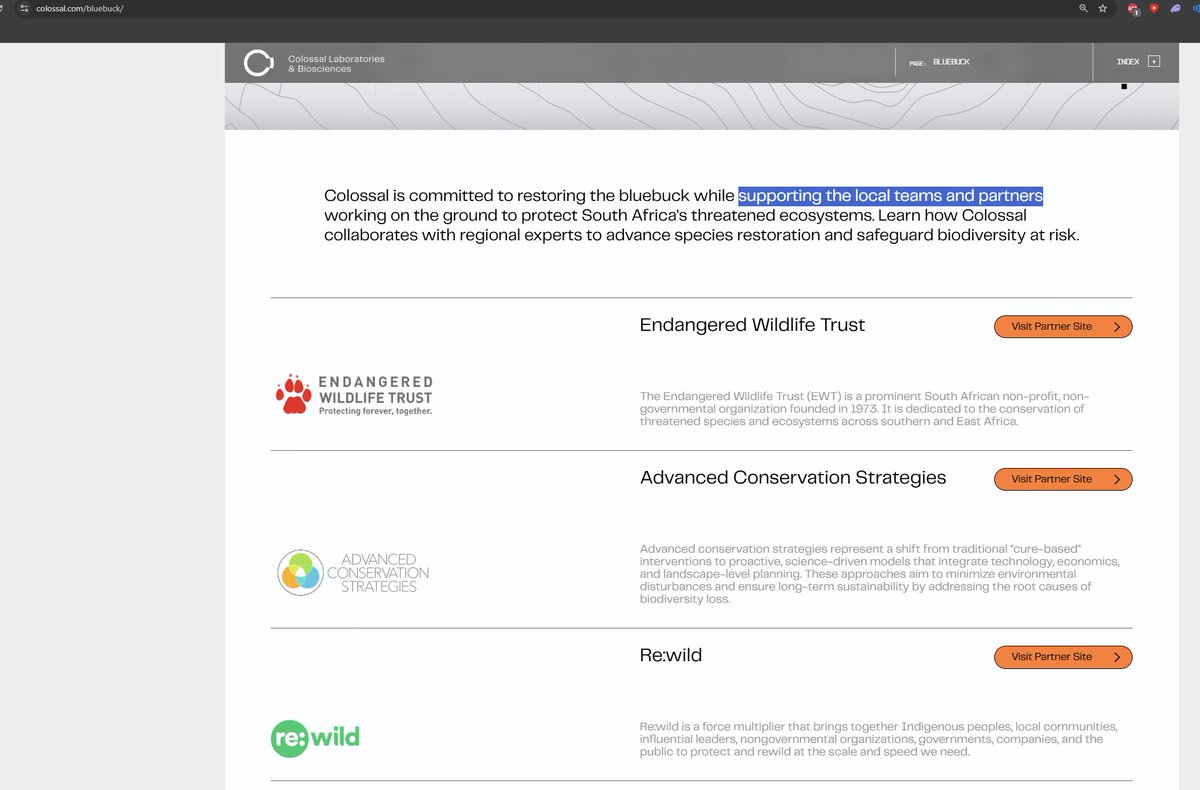1200x790 pixels.
Task: Click the Endangered Wildlife Trust heading
Action: tap(752, 325)
